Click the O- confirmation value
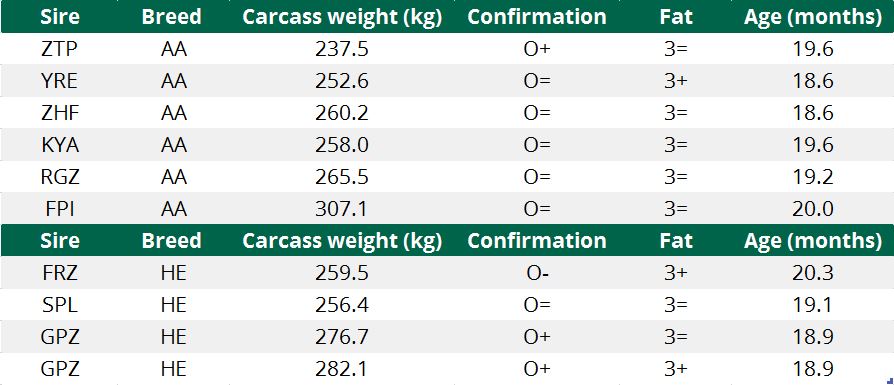894x385 pixels. (x=537, y=273)
